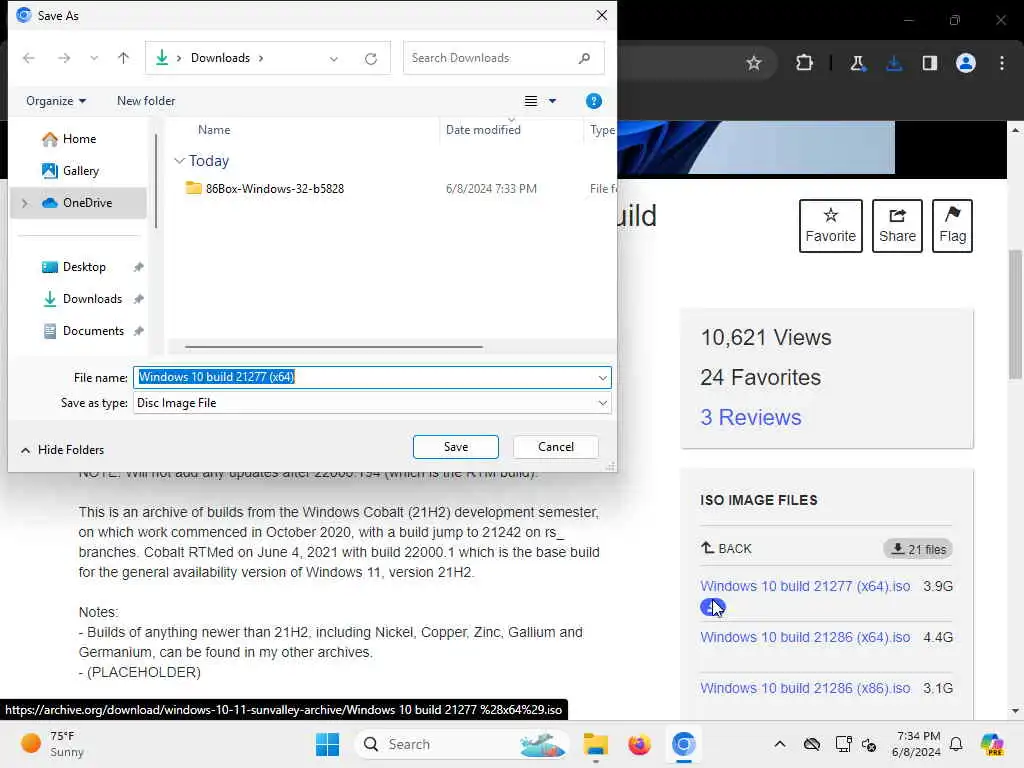
Task: Show hidden tray icons chevron
Action: click(780, 744)
